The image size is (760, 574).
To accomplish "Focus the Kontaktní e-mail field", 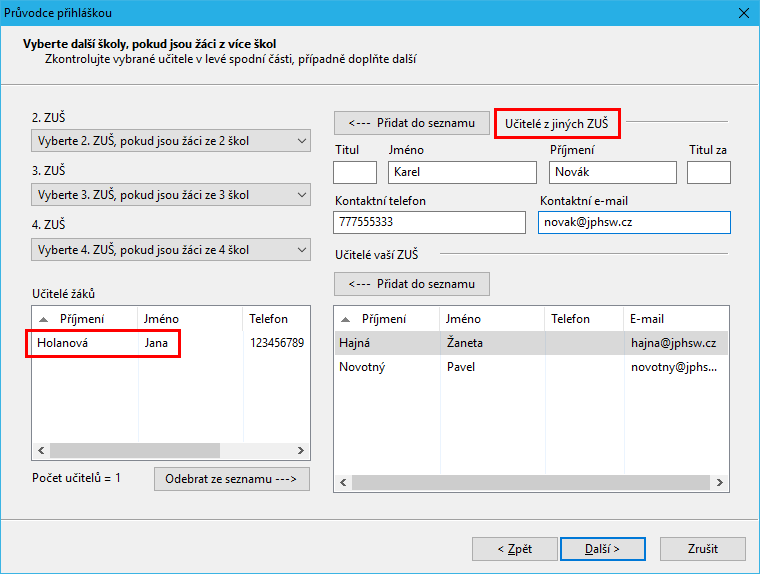I will tap(634, 222).
